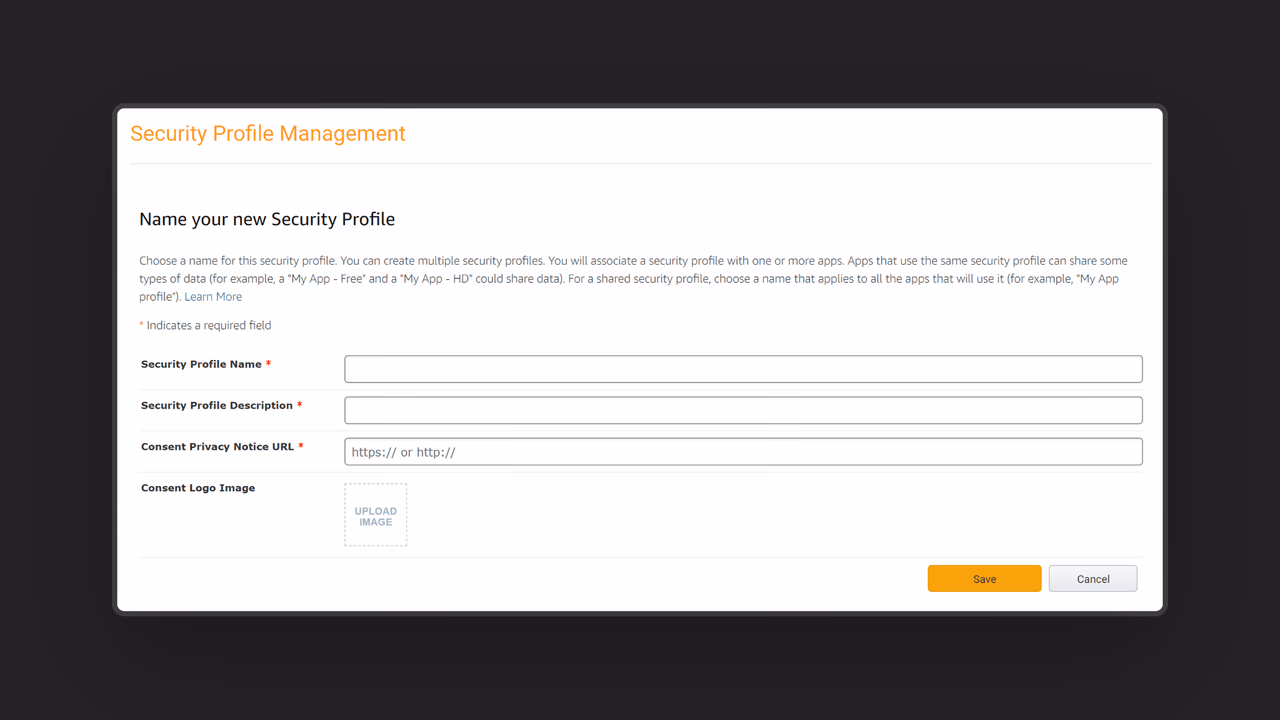Focus the Security Profile Description field
Image resolution: width=1280 pixels, height=720 pixels.
click(743, 410)
